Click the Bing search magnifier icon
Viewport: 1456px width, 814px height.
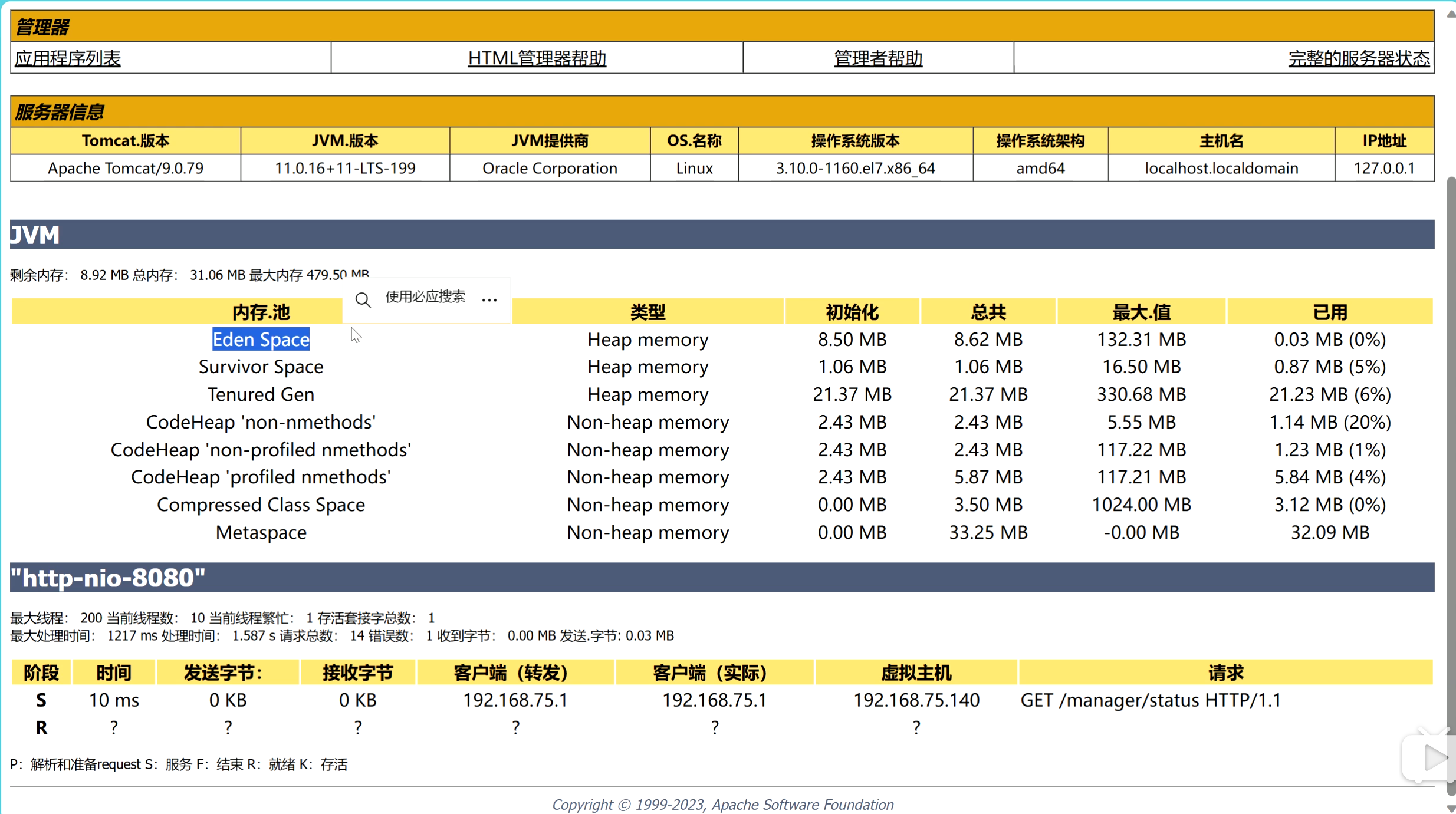click(363, 299)
